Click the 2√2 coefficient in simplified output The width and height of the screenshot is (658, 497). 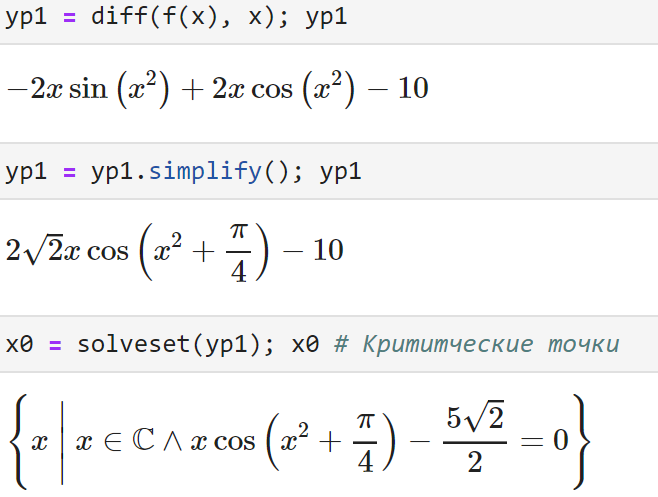pos(33,250)
